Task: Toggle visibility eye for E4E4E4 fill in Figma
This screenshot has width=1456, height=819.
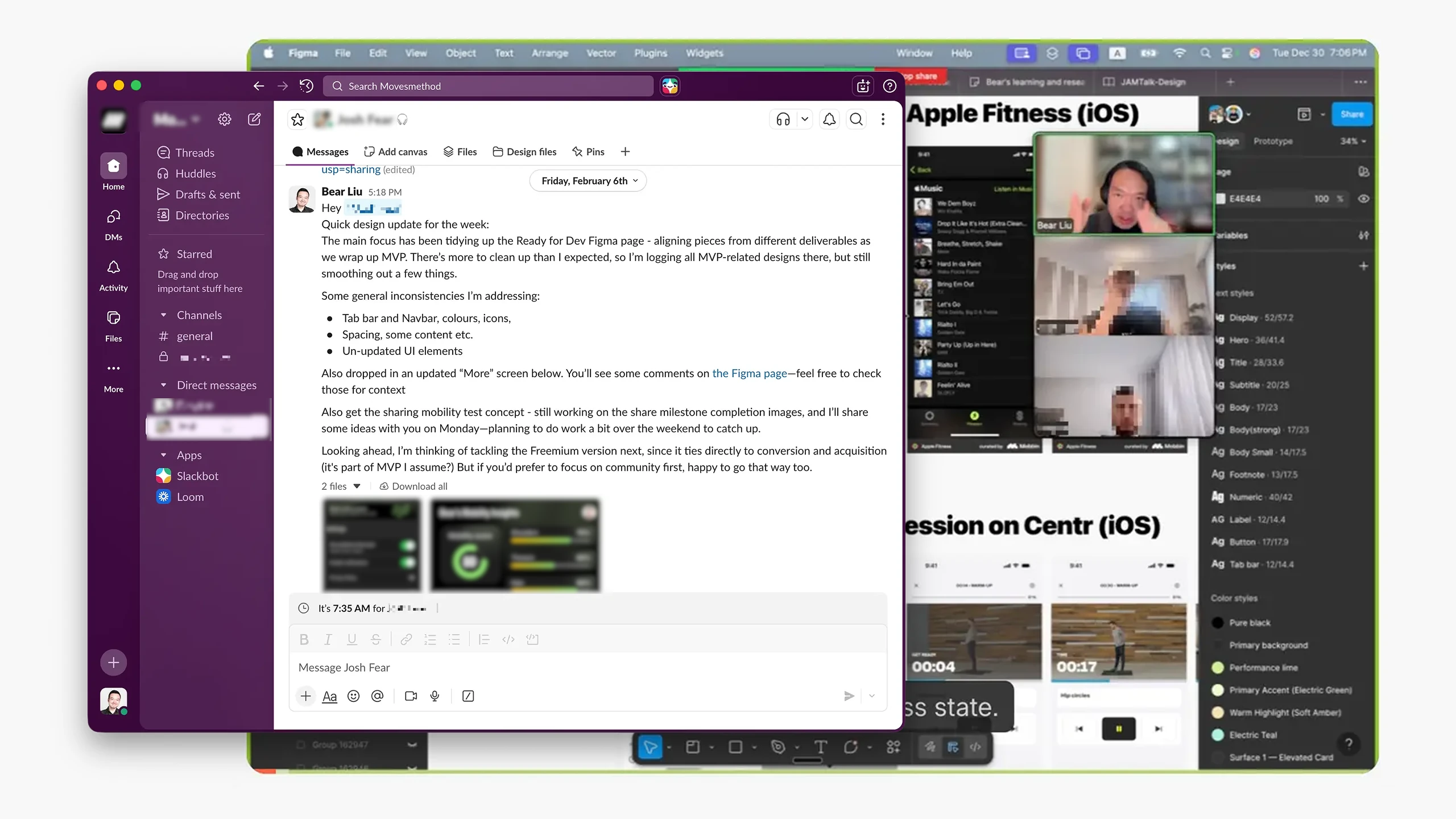Action: click(x=1363, y=198)
